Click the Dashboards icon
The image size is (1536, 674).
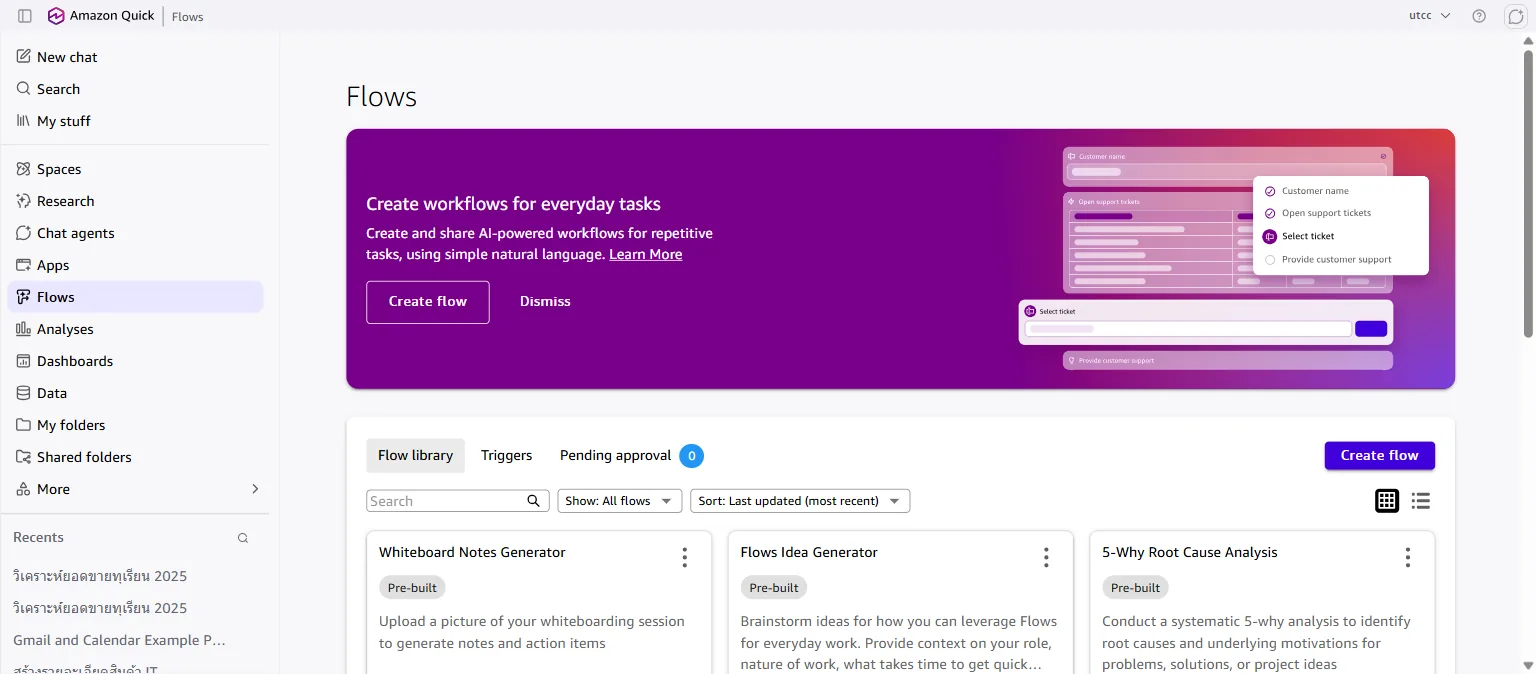24,361
